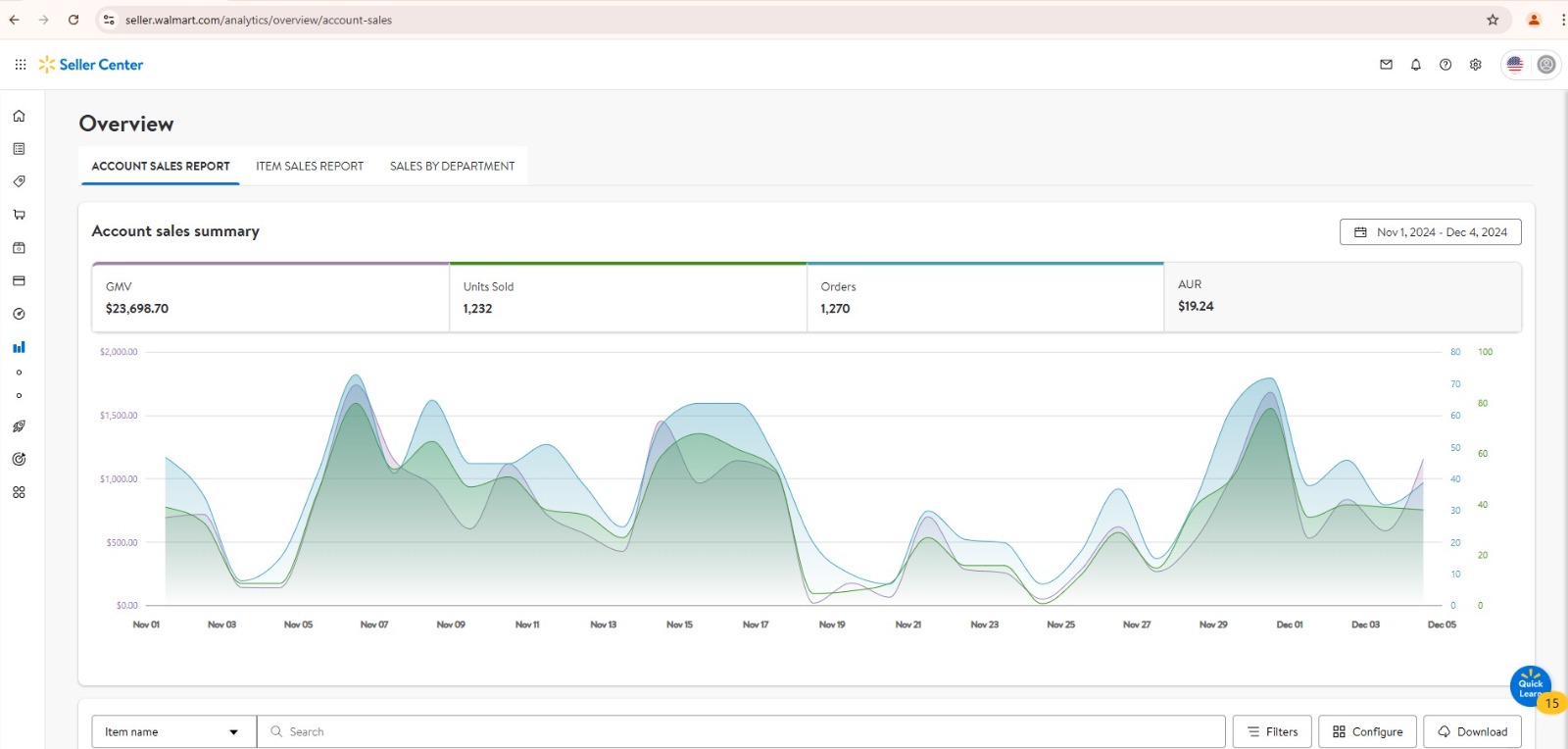Open the help question mark icon

pos(1445,65)
